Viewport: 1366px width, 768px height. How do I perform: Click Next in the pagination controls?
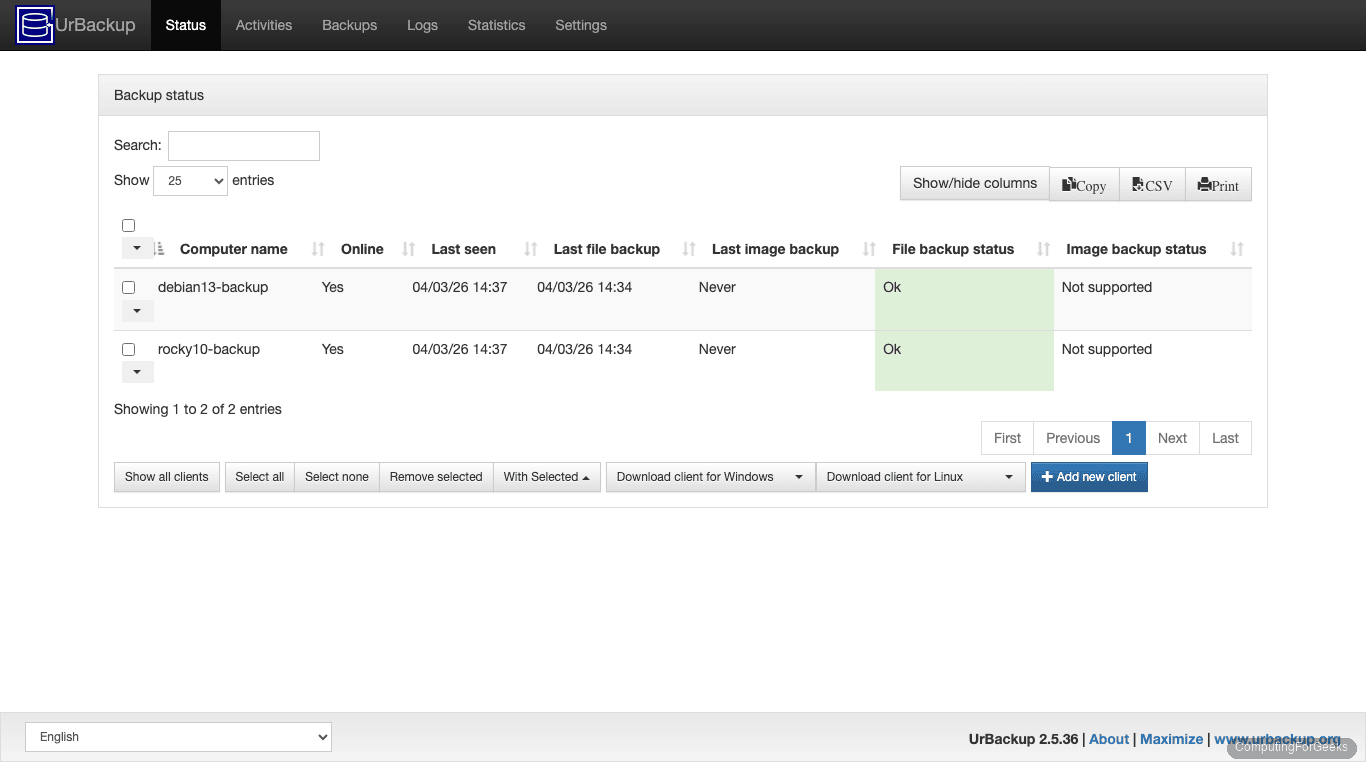1171,438
